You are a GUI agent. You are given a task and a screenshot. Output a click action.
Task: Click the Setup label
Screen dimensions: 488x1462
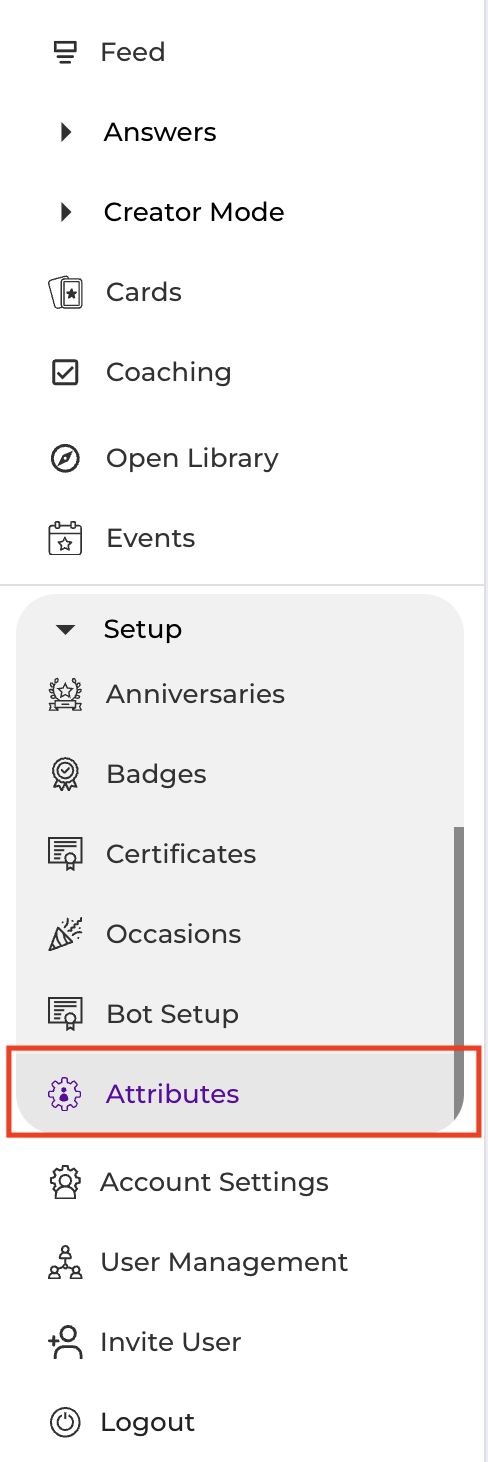coord(143,629)
